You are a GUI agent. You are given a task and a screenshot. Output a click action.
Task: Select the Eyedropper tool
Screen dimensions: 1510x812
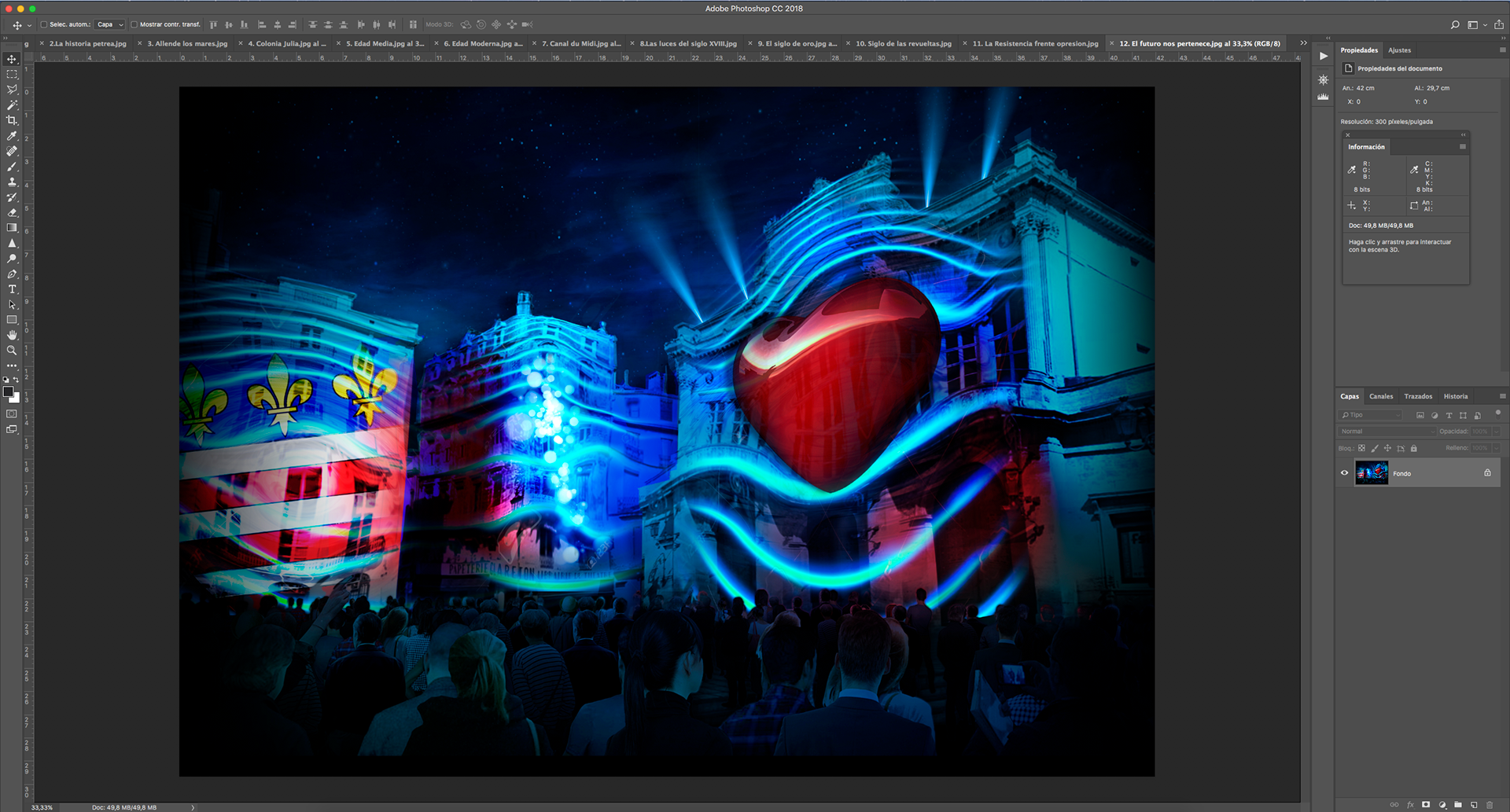point(12,136)
